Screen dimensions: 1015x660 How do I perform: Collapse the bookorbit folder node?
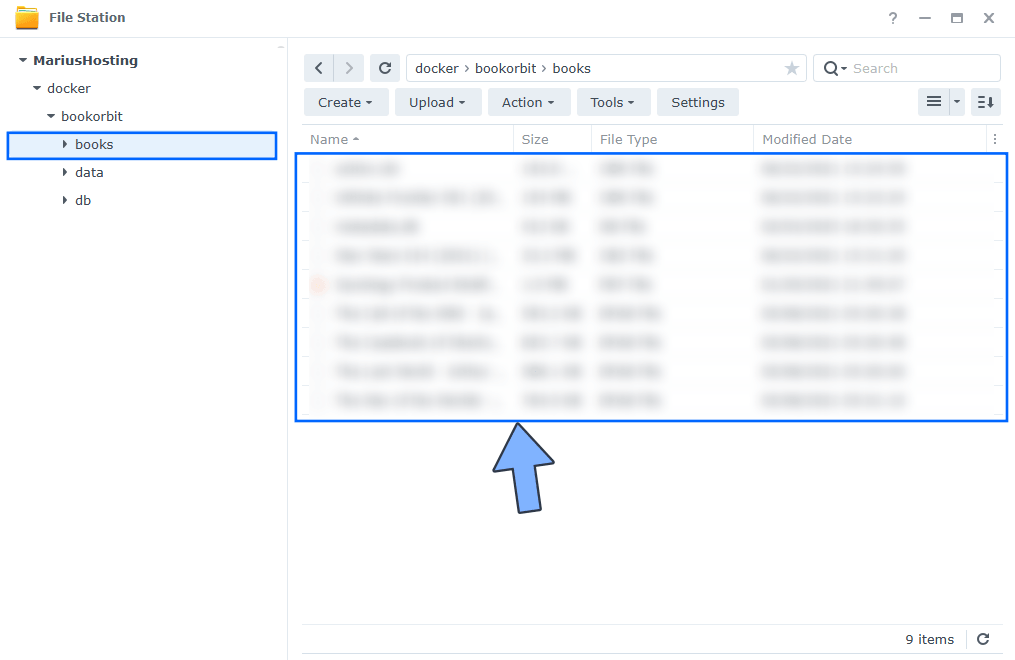click(x=50, y=116)
